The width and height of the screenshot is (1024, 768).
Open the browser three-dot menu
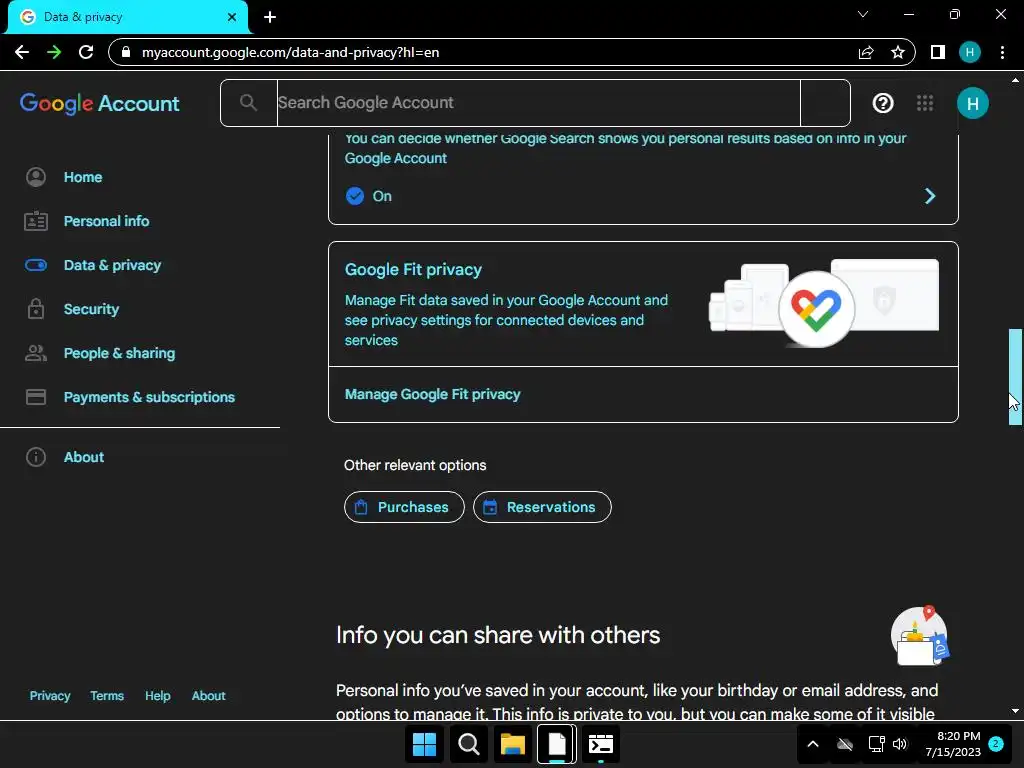1002,52
